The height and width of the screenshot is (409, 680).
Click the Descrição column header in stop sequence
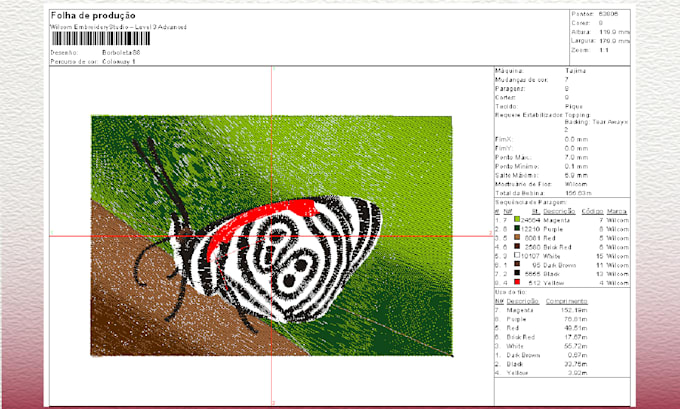point(559,211)
